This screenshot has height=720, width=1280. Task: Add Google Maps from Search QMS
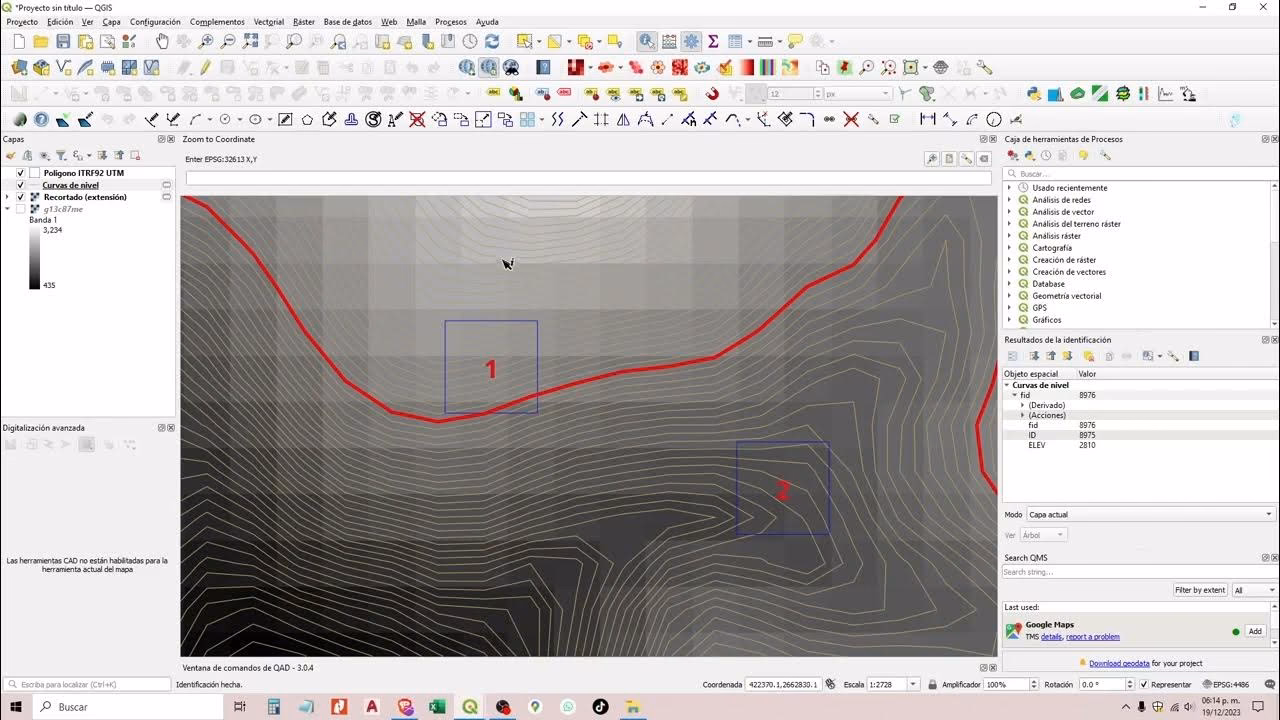coord(1255,631)
